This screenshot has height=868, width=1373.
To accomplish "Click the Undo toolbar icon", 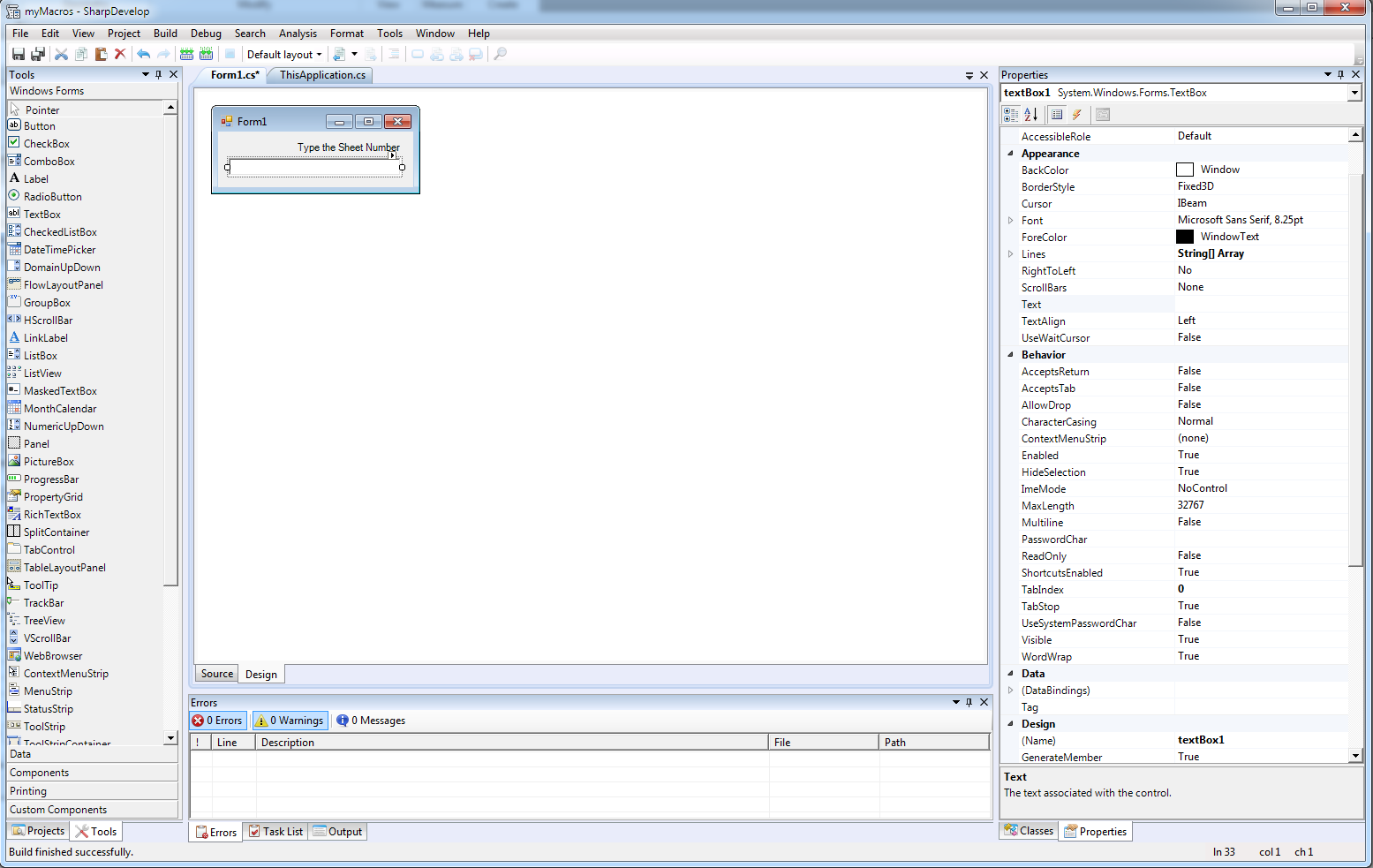I will click(143, 54).
